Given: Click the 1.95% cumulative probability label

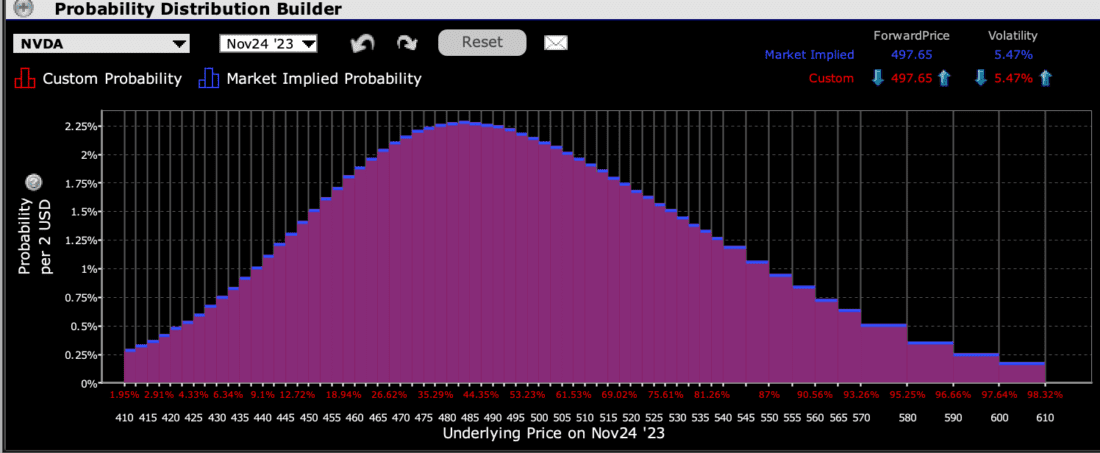Looking at the screenshot, I should coord(124,395).
